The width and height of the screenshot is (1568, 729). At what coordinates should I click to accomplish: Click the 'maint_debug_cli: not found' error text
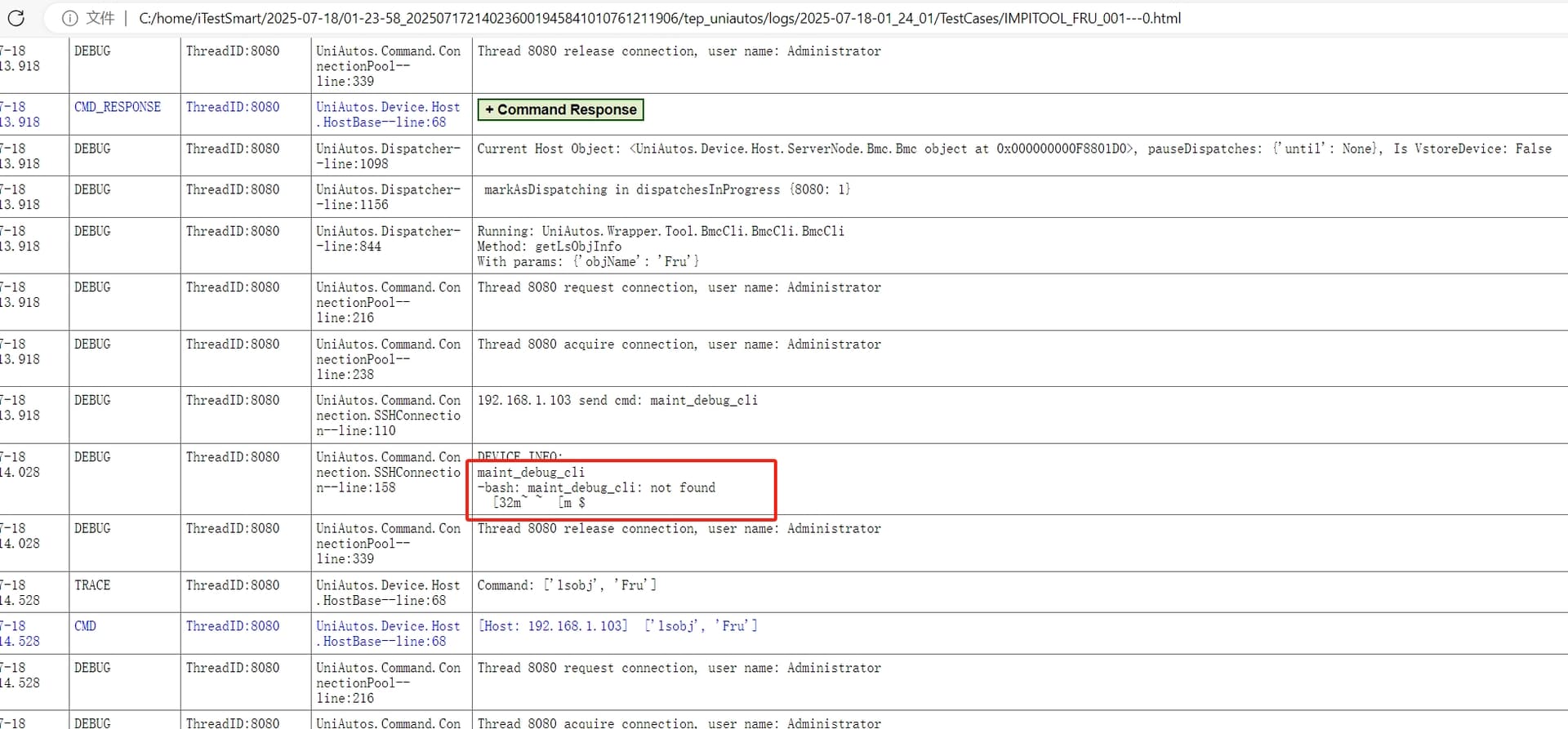pyautogui.click(x=596, y=488)
